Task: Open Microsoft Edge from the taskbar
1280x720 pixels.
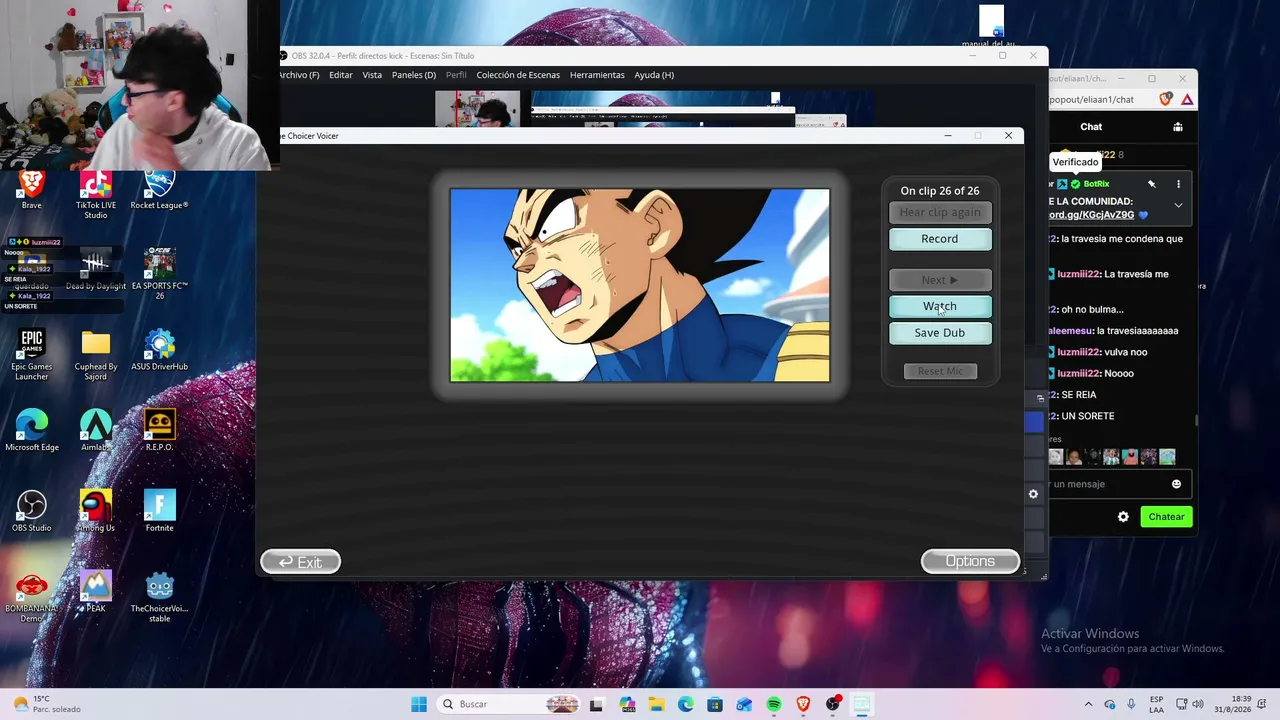Action: 686,704
